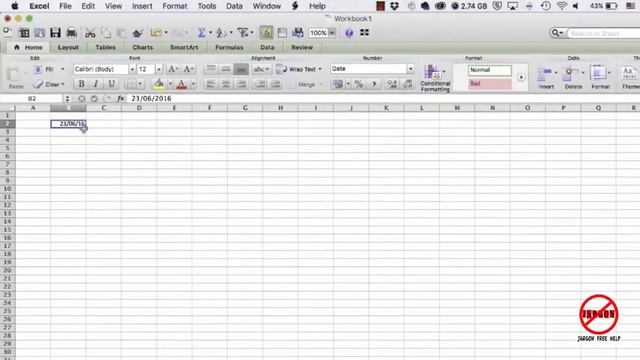Toggle align top vertical alignment
Screen dimensions: 640x360
click(x=211, y=69)
